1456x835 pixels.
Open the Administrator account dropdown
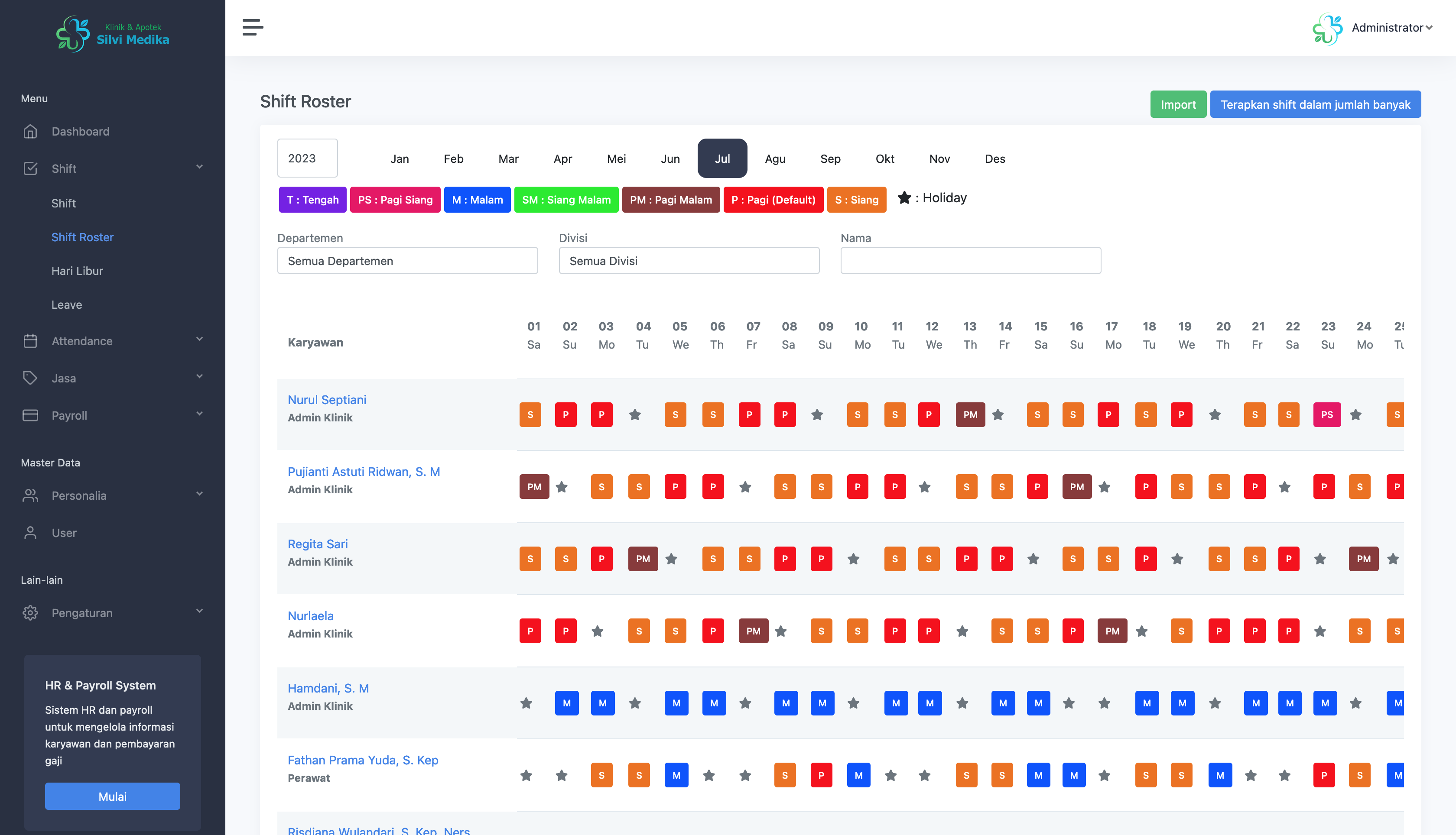1392,28
